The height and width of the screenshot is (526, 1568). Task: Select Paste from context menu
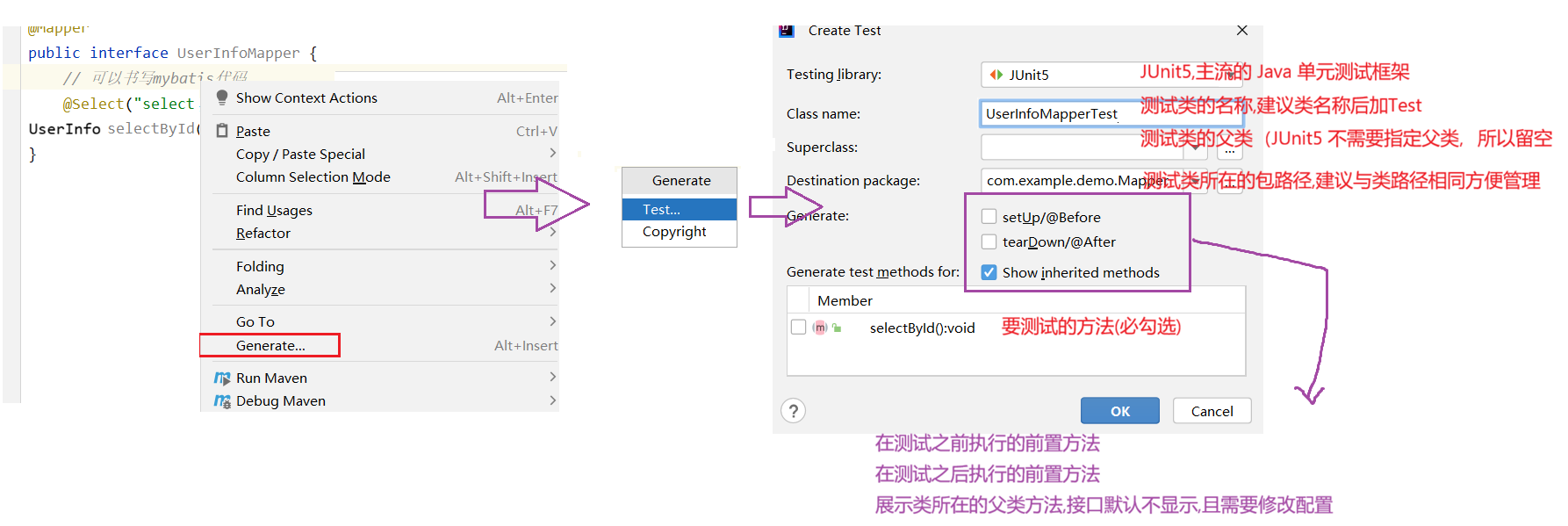click(382, 131)
